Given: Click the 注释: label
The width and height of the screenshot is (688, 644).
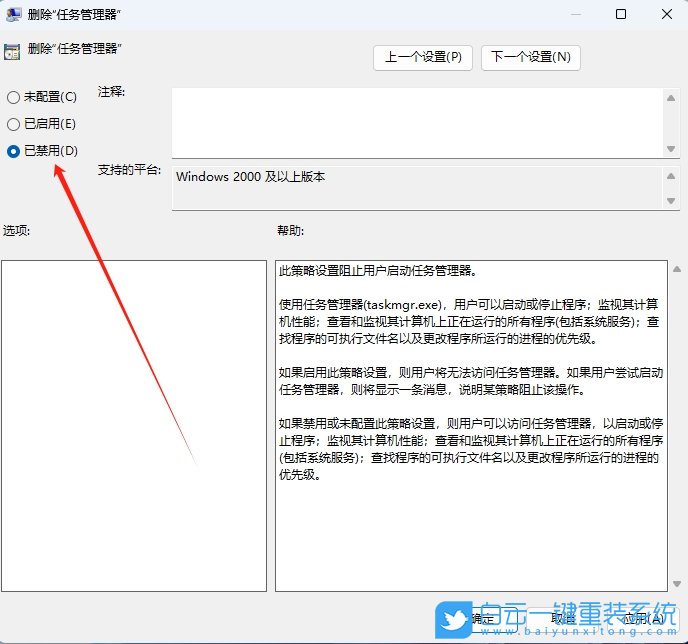Looking at the screenshot, I should [111, 92].
